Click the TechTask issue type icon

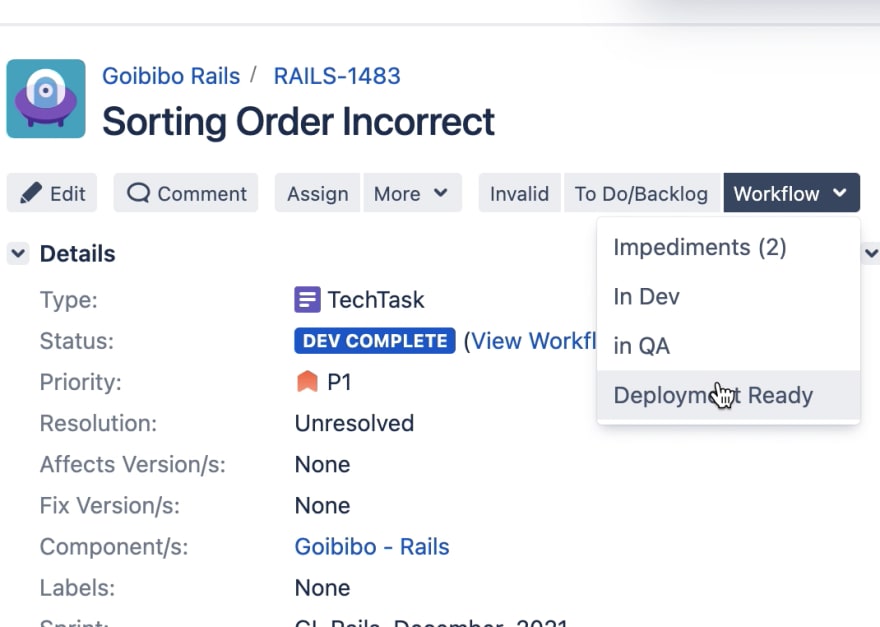tap(308, 300)
